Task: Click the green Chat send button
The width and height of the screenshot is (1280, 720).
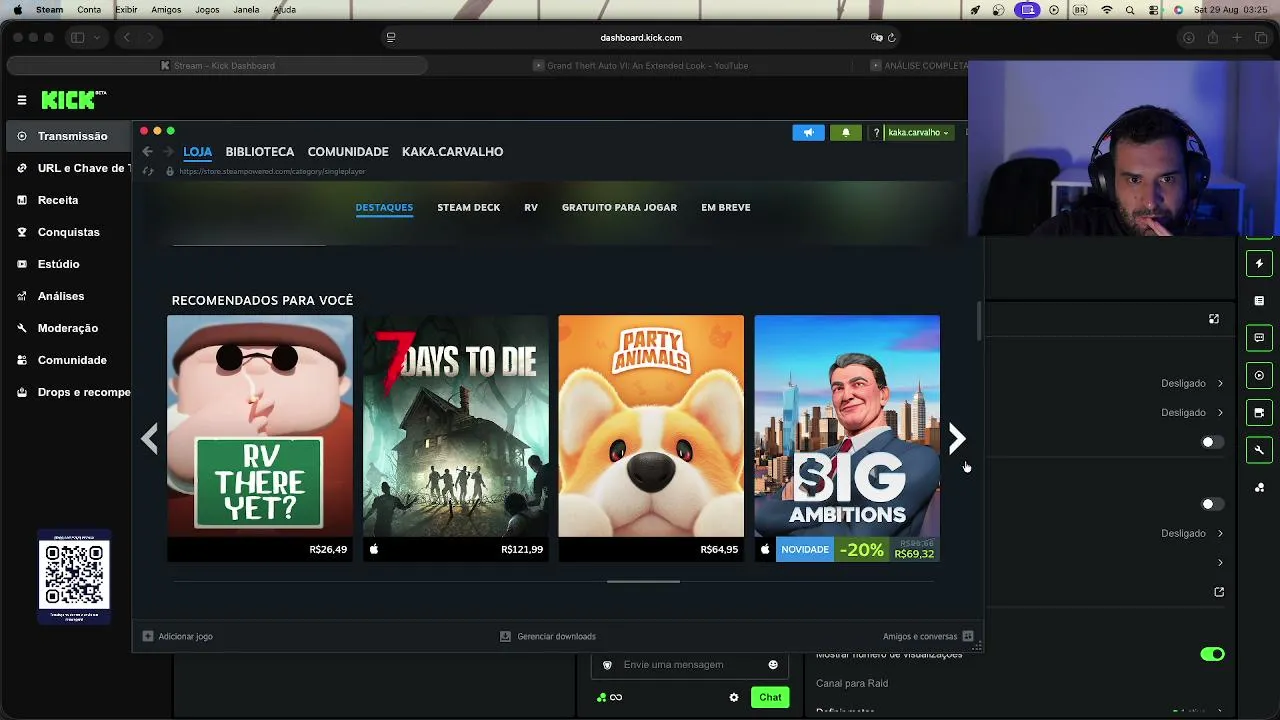Action: (x=770, y=697)
